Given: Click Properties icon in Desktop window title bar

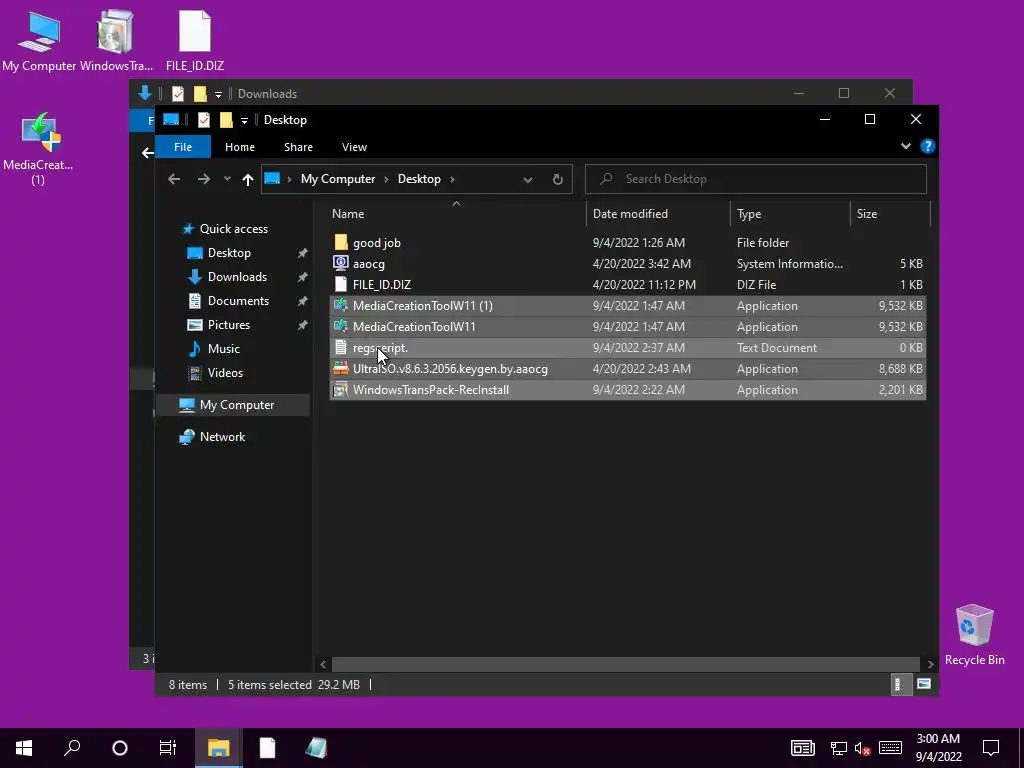Looking at the screenshot, I should (x=204, y=120).
